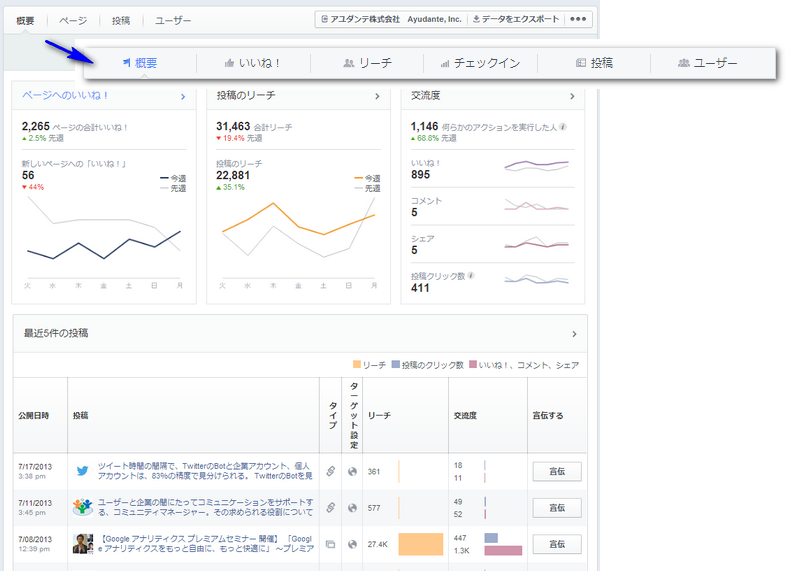Switch to the 投稿 tab in top navigation
The height and width of the screenshot is (571, 800).
click(x=121, y=20)
